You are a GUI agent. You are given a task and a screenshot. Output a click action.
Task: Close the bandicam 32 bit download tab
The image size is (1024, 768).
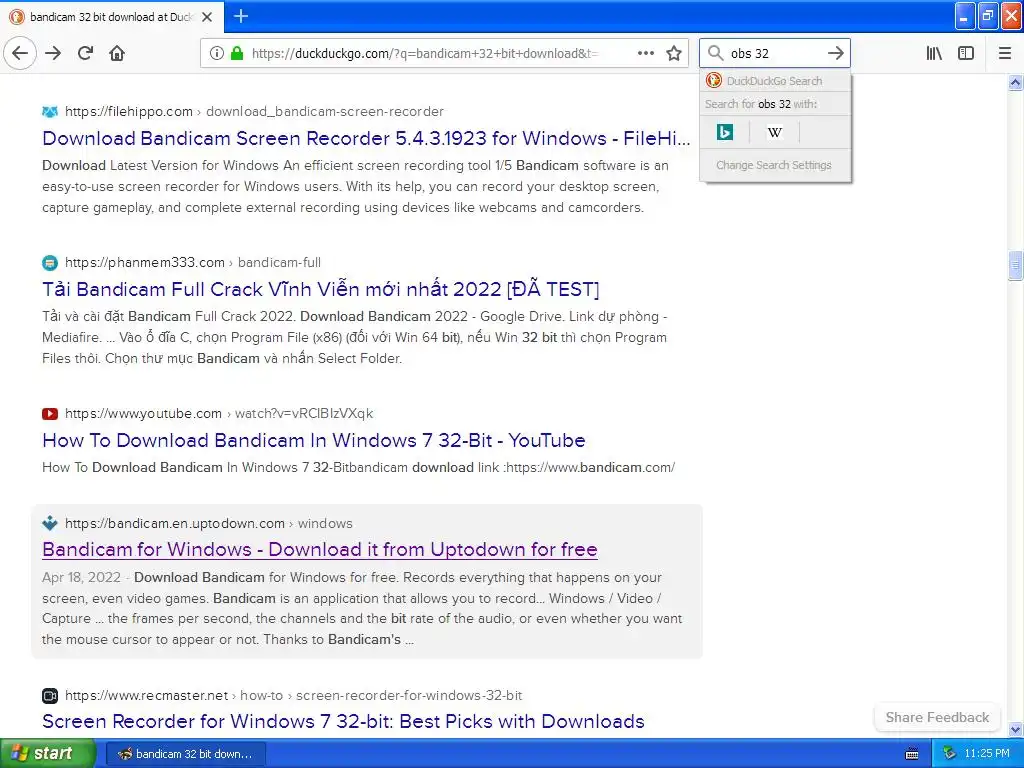(x=207, y=17)
